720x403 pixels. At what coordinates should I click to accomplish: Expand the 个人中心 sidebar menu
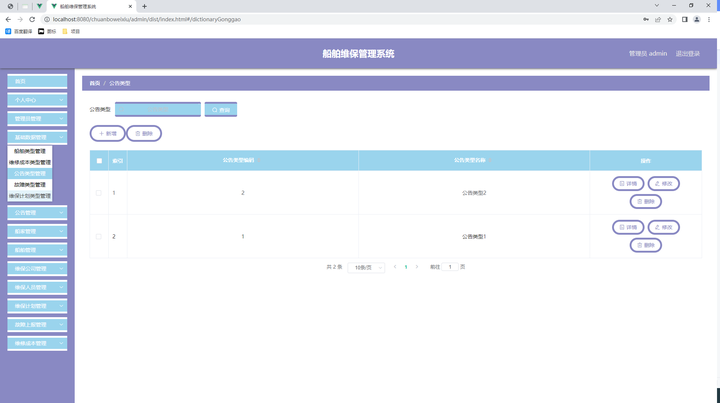click(x=37, y=100)
